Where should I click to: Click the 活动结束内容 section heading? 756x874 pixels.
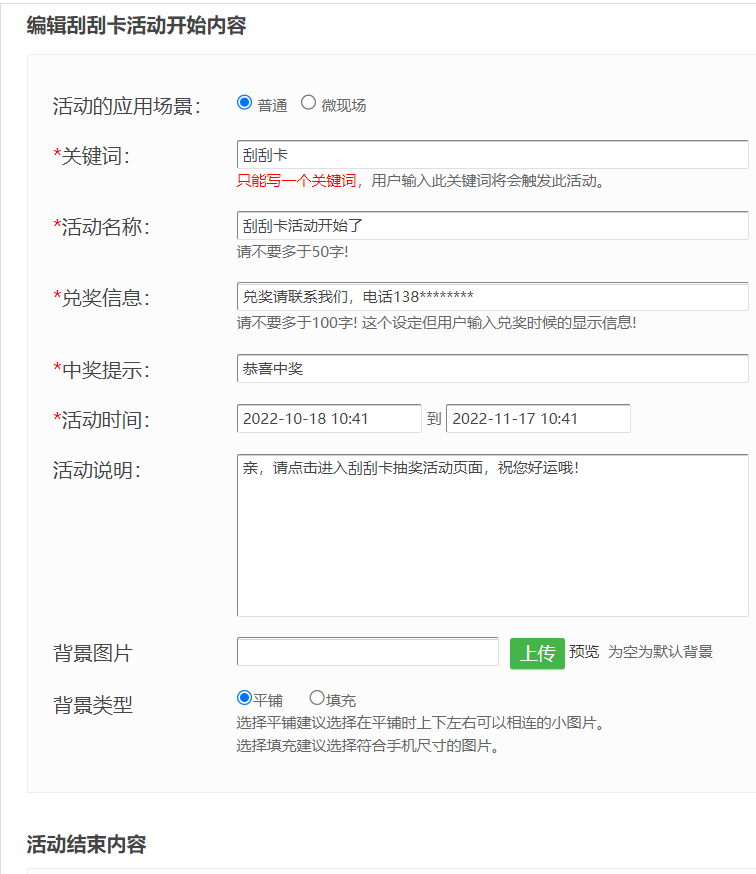pyautogui.click(x=86, y=845)
